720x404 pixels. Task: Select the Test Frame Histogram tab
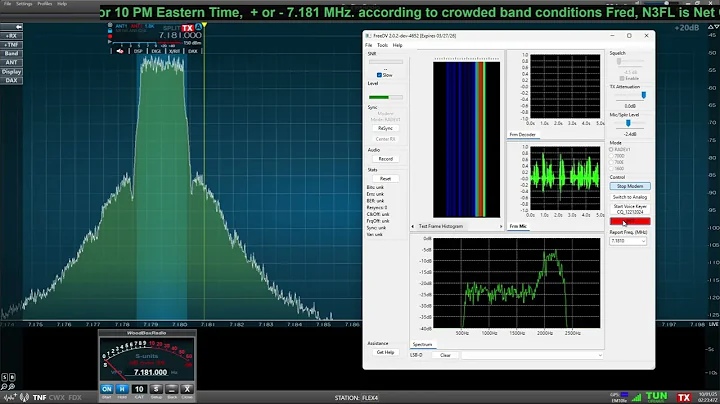coord(441,226)
